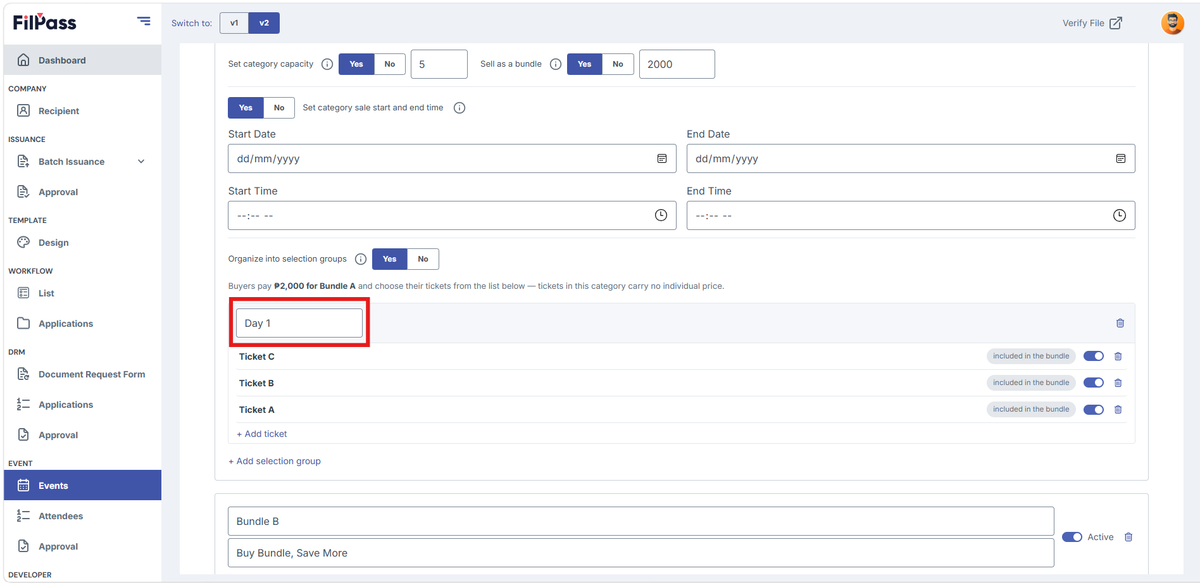Toggle Ticket A included switch

pos(1093,409)
